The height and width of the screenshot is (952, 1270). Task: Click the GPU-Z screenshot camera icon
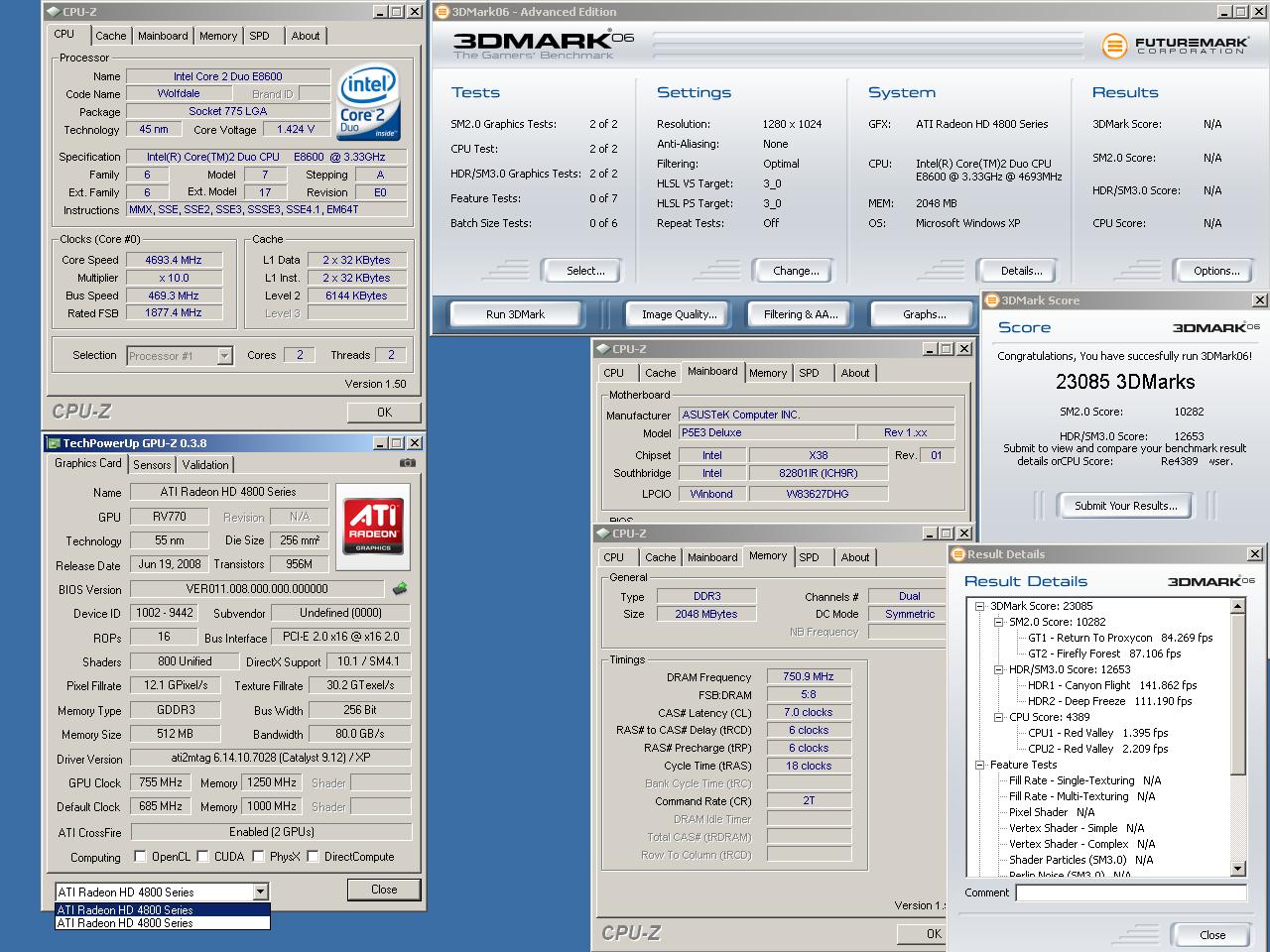click(x=407, y=463)
